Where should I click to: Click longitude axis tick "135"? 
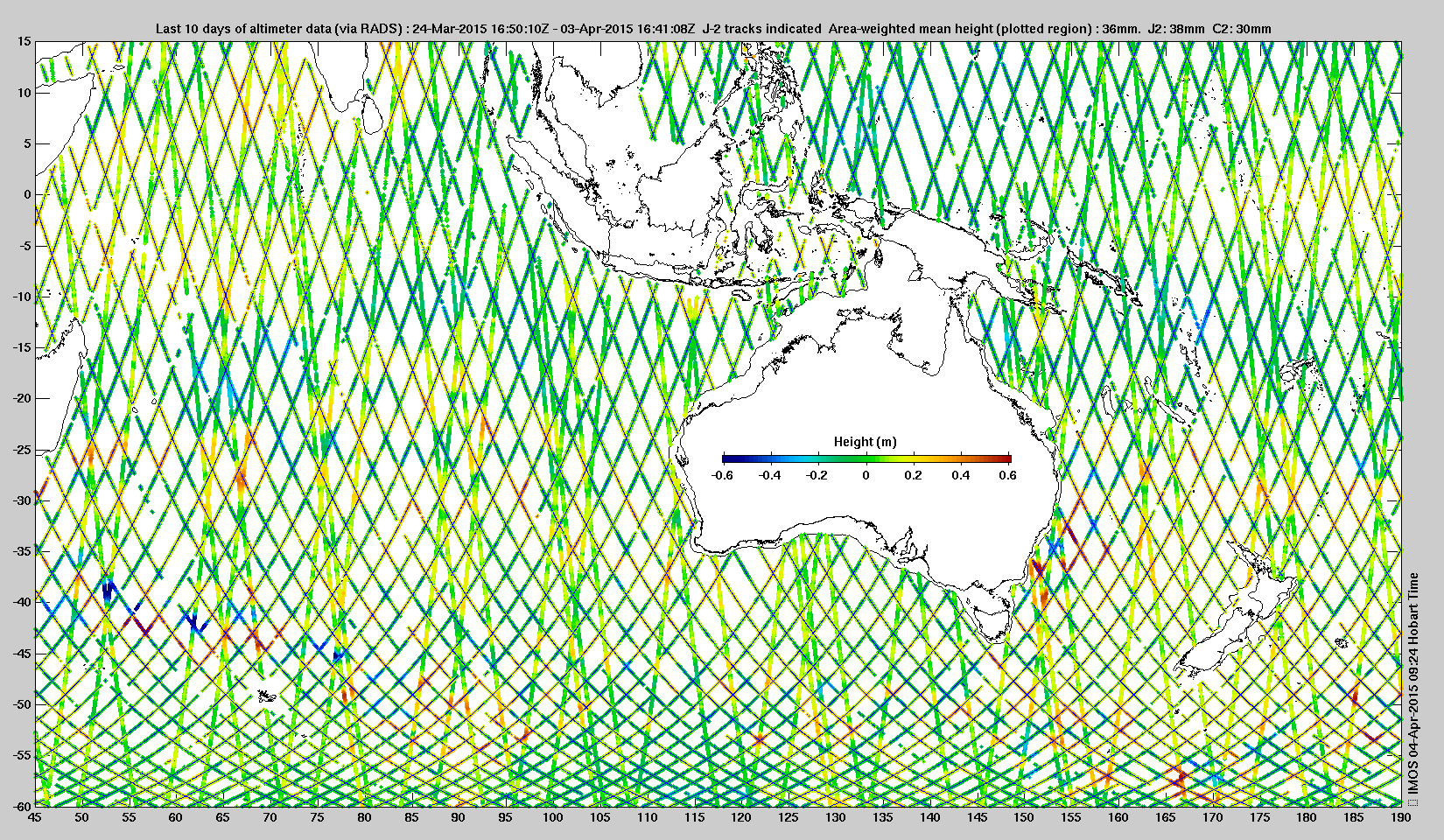click(x=882, y=817)
